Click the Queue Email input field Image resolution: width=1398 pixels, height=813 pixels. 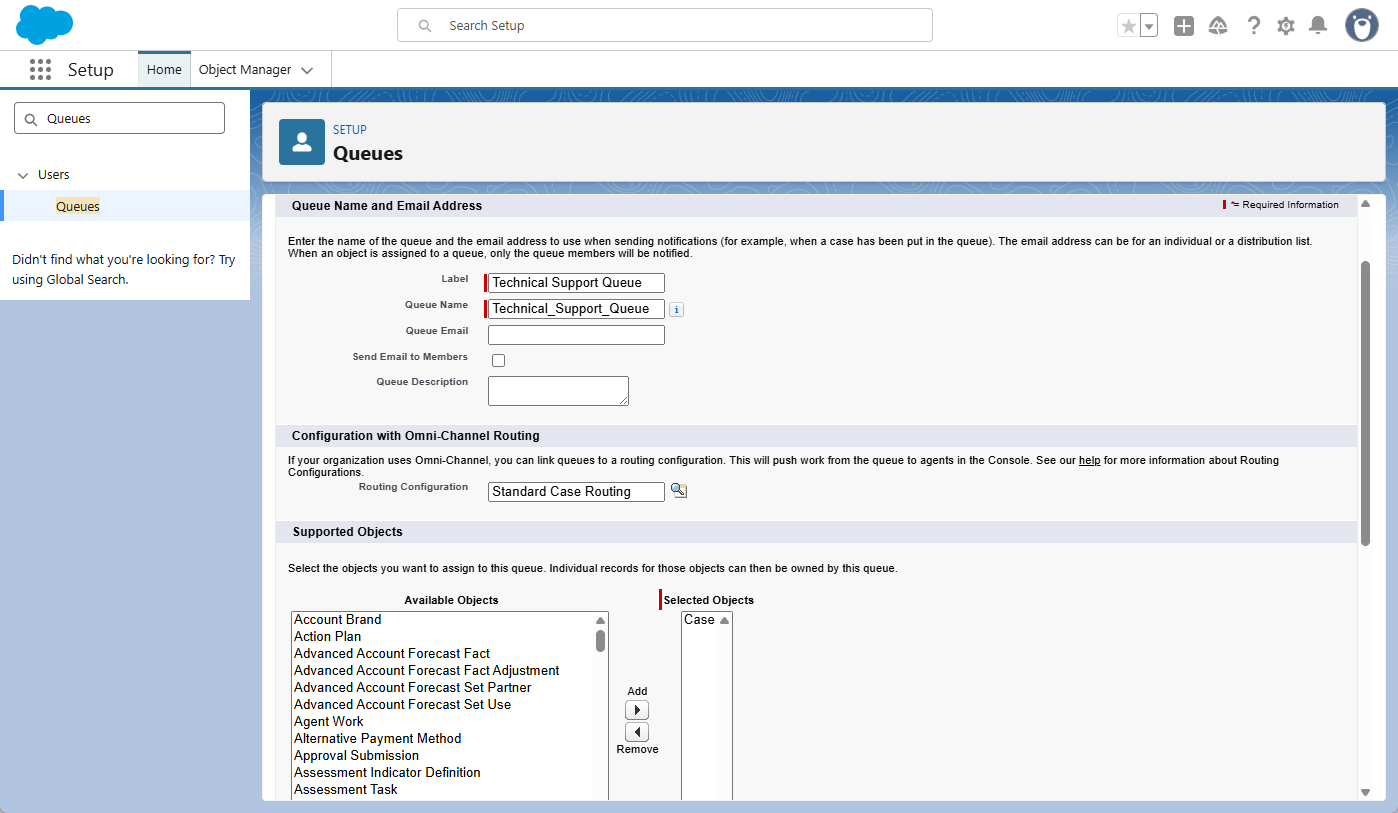pos(576,335)
